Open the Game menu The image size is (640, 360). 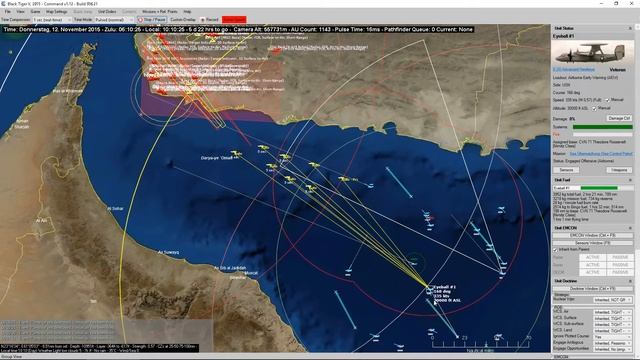click(x=36, y=12)
